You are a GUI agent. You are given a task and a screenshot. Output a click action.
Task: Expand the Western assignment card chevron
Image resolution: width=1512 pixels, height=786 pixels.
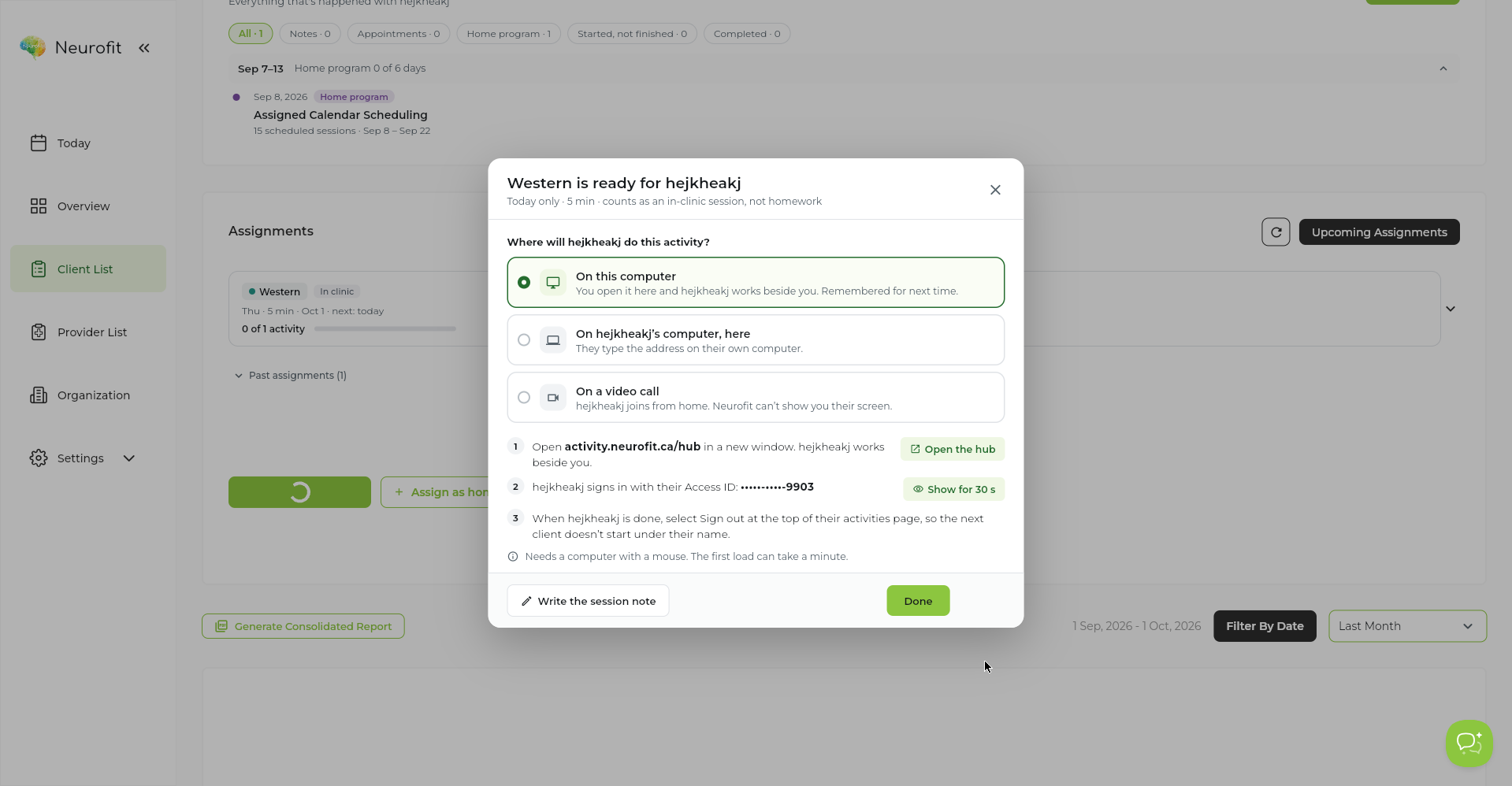coord(1451,309)
